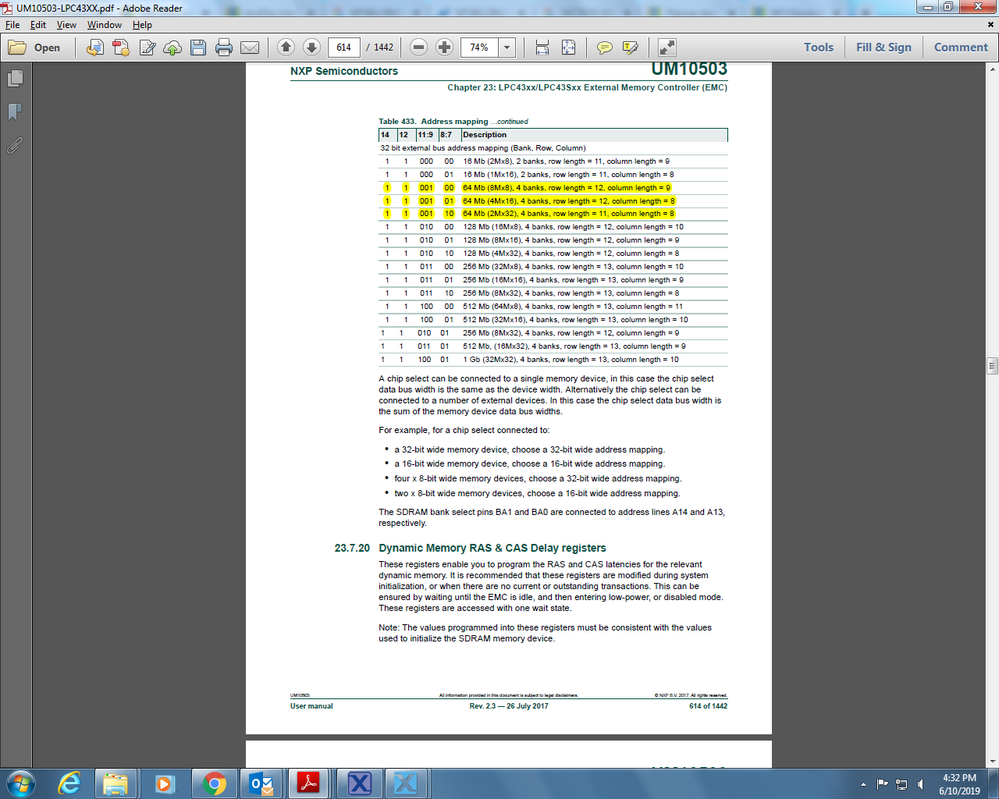
Task: Open the Comment pane
Action: tap(961, 47)
